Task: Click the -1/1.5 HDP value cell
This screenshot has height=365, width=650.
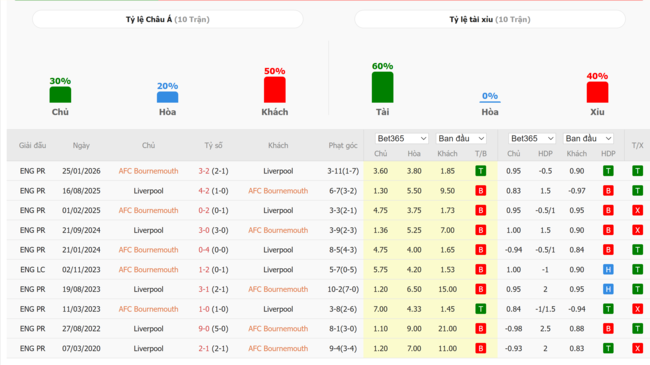Action: coord(545,309)
